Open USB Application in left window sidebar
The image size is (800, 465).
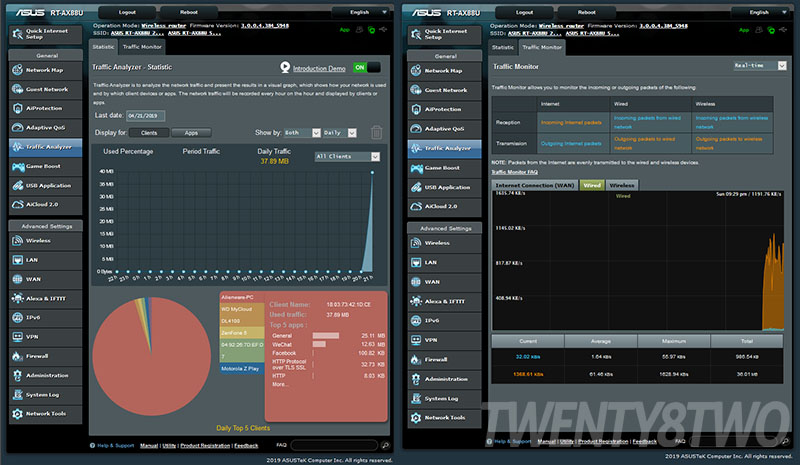[45, 185]
